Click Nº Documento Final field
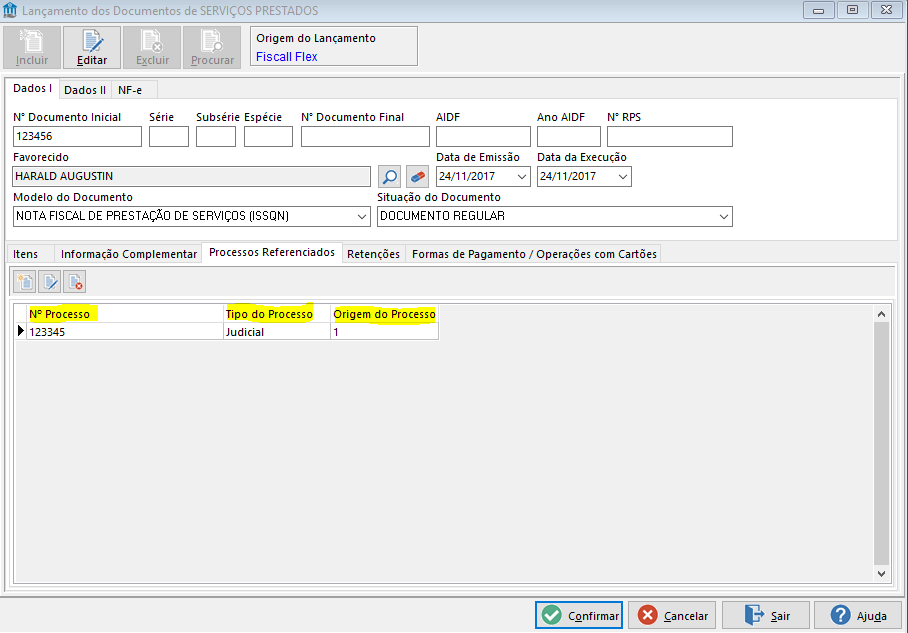The width and height of the screenshot is (908, 633). pyautogui.click(x=365, y=137)
